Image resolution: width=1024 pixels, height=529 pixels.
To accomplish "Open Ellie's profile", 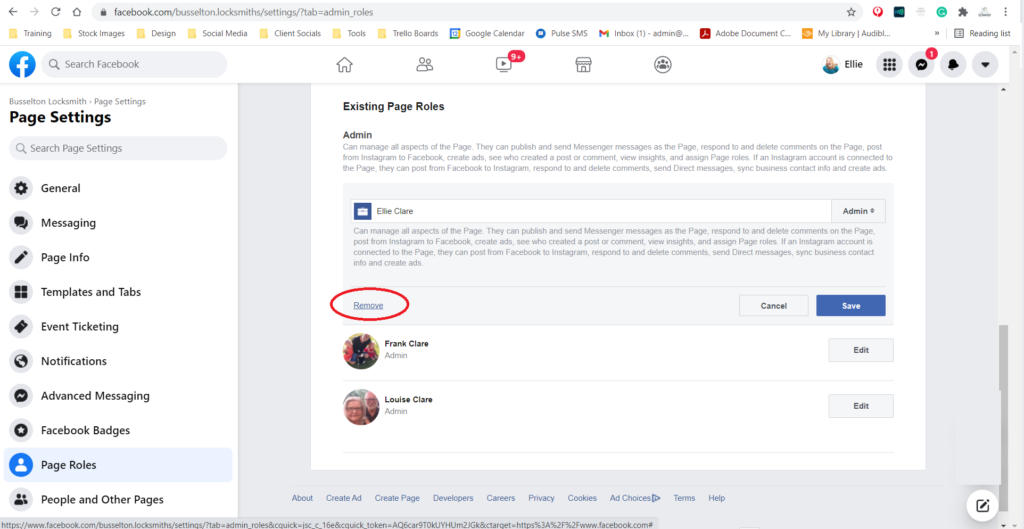I will click(844, 65).
